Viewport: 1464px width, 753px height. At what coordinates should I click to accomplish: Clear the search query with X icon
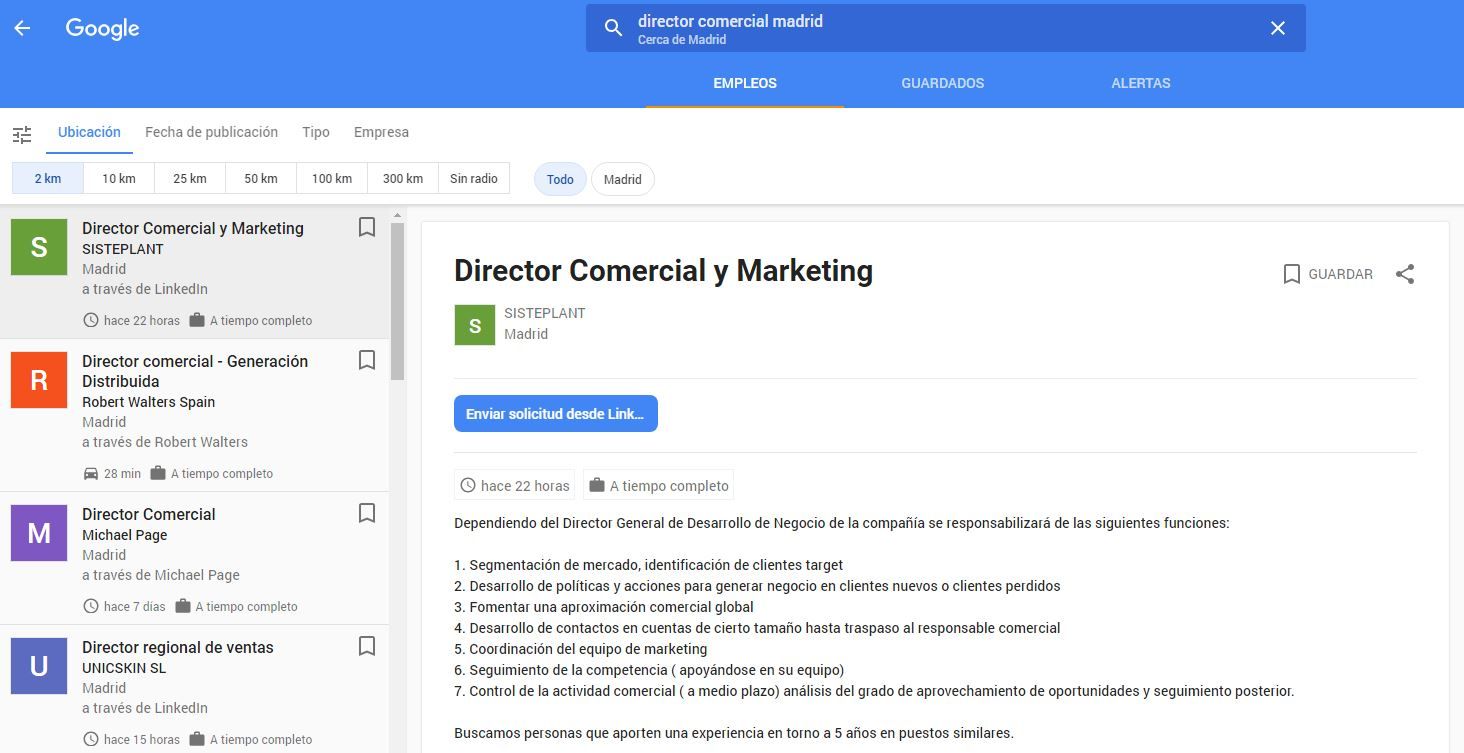tap(1277, 28)
